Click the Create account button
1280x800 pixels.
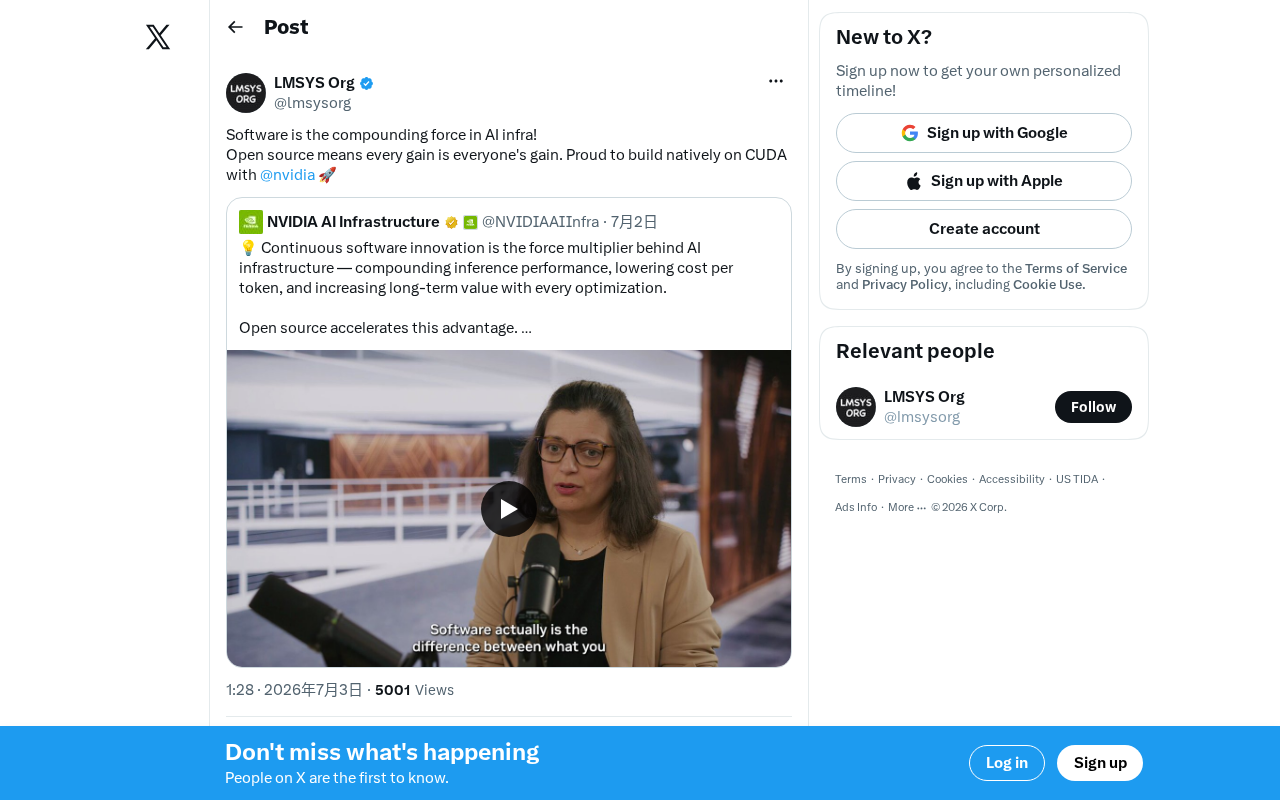[984, 229]
